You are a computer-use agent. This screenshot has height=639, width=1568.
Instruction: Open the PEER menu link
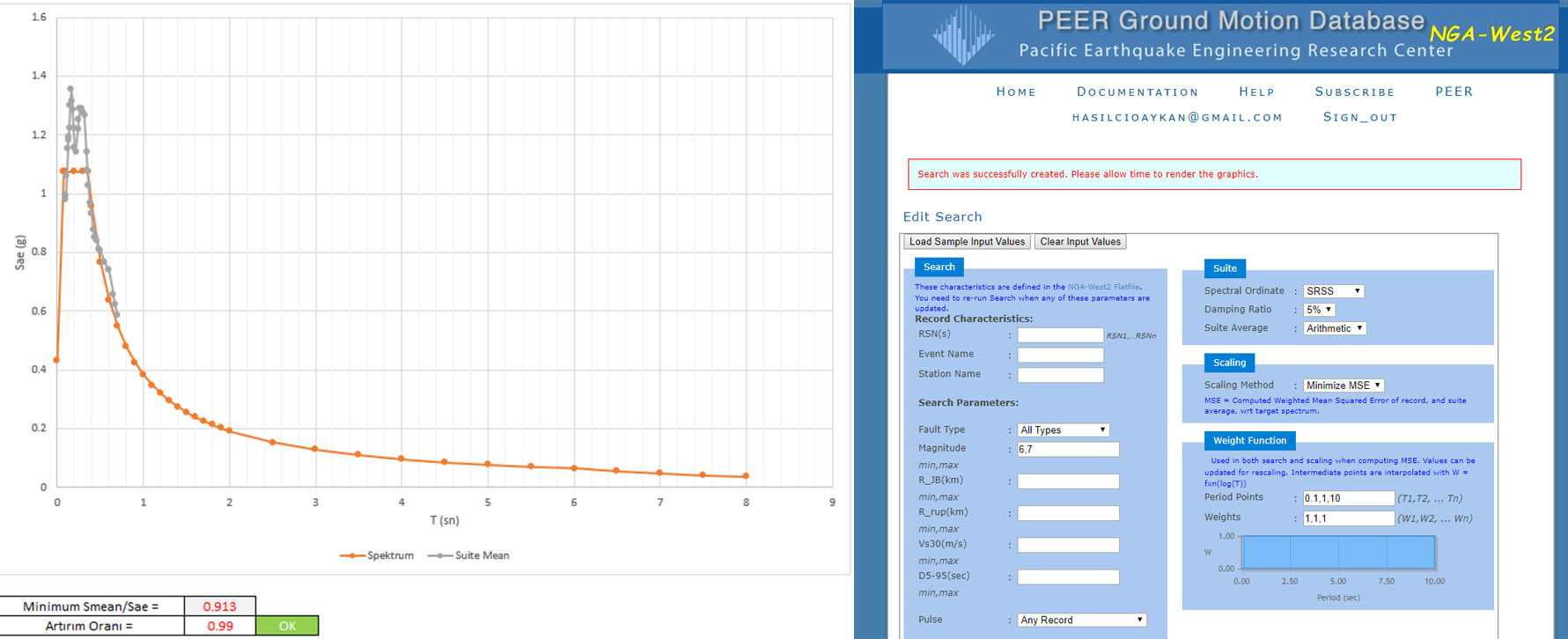pyautogui.click(x=1454, y=92)
